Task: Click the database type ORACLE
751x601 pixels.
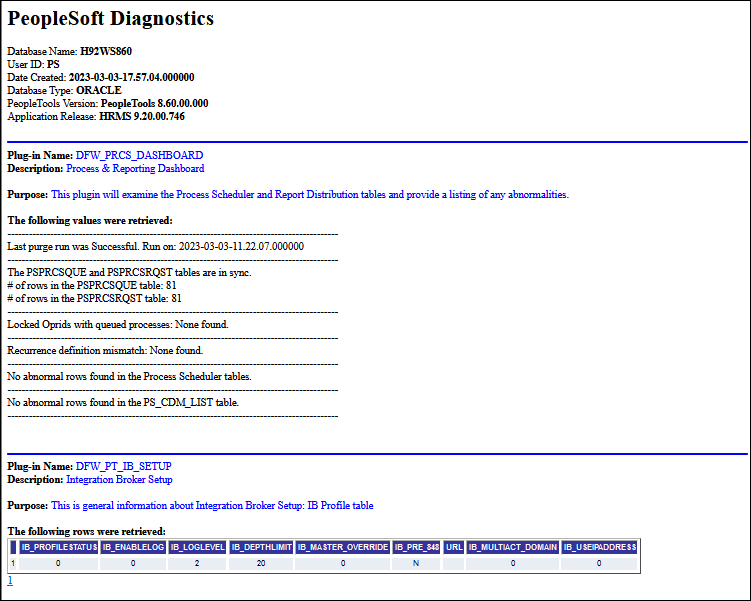Action: click(99, 90)
